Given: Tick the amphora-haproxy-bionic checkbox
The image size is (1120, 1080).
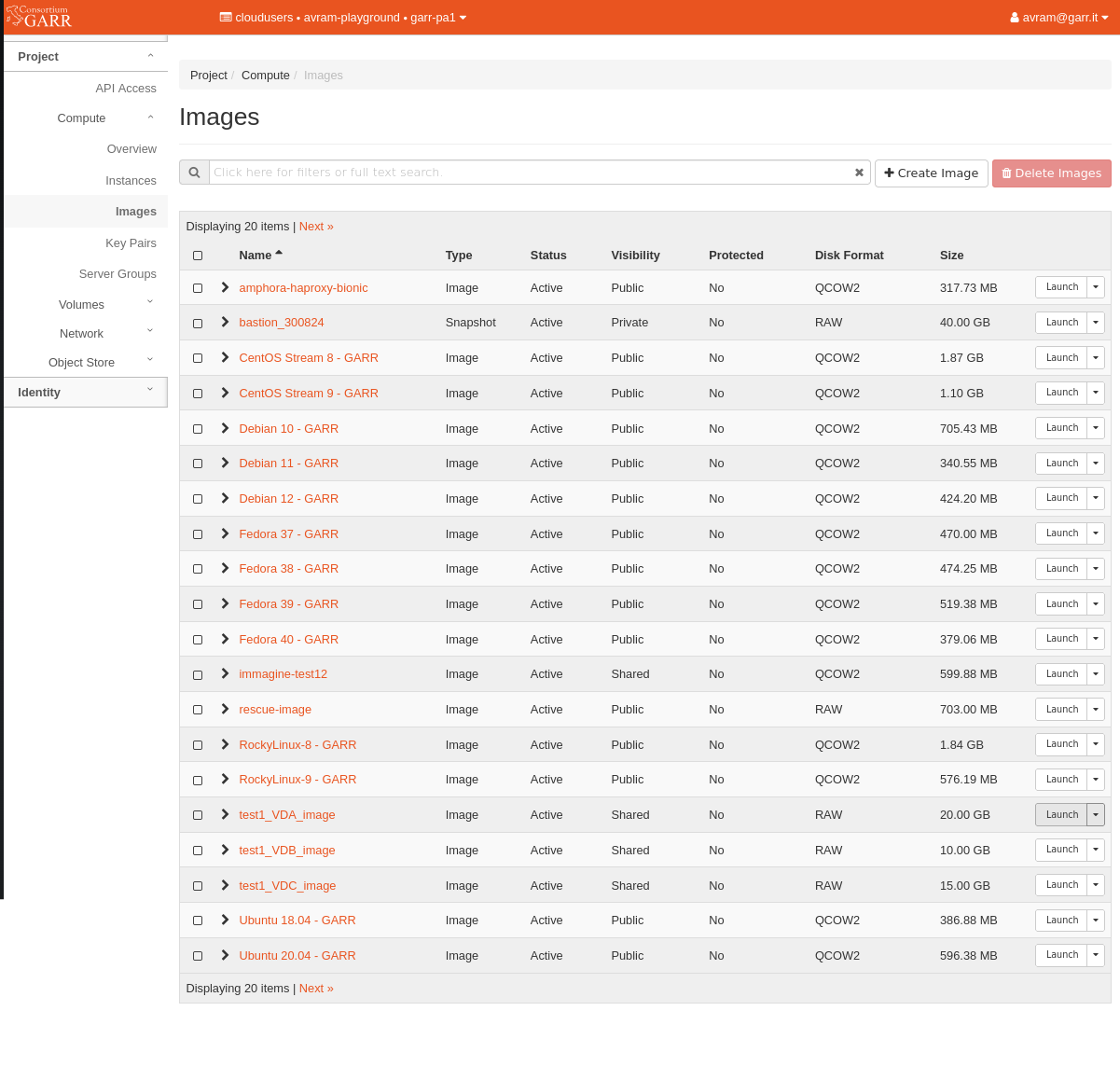Looking at the screenshot, I should coord(198,288).
